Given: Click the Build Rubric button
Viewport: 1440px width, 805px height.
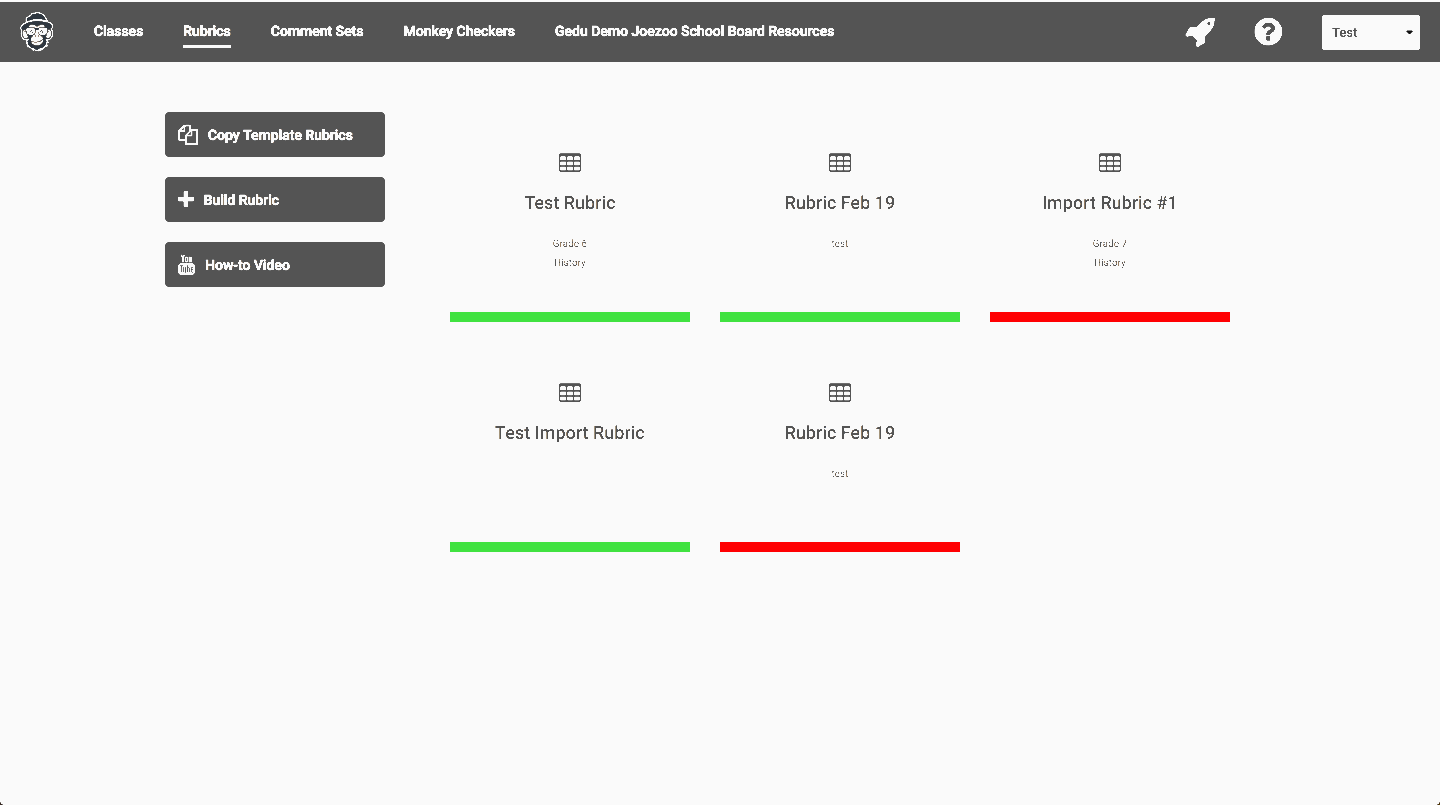Looking at the screenshot, I should point(275,200).
